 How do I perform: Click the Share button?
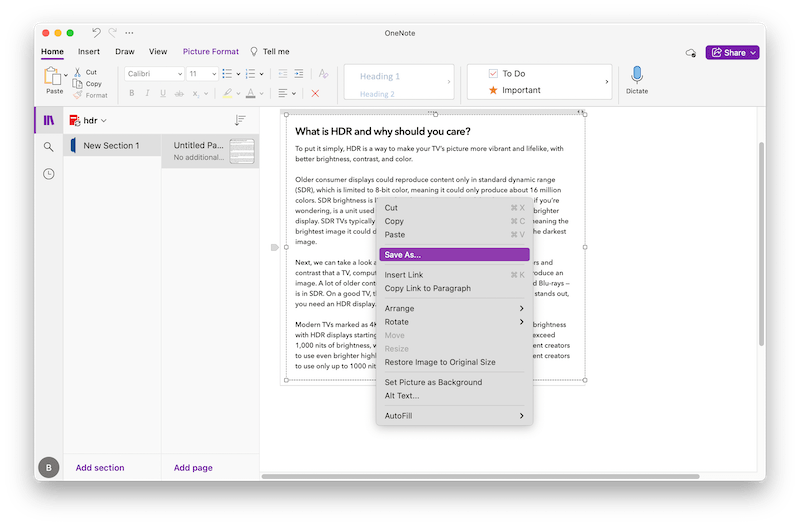coord(732,52)
